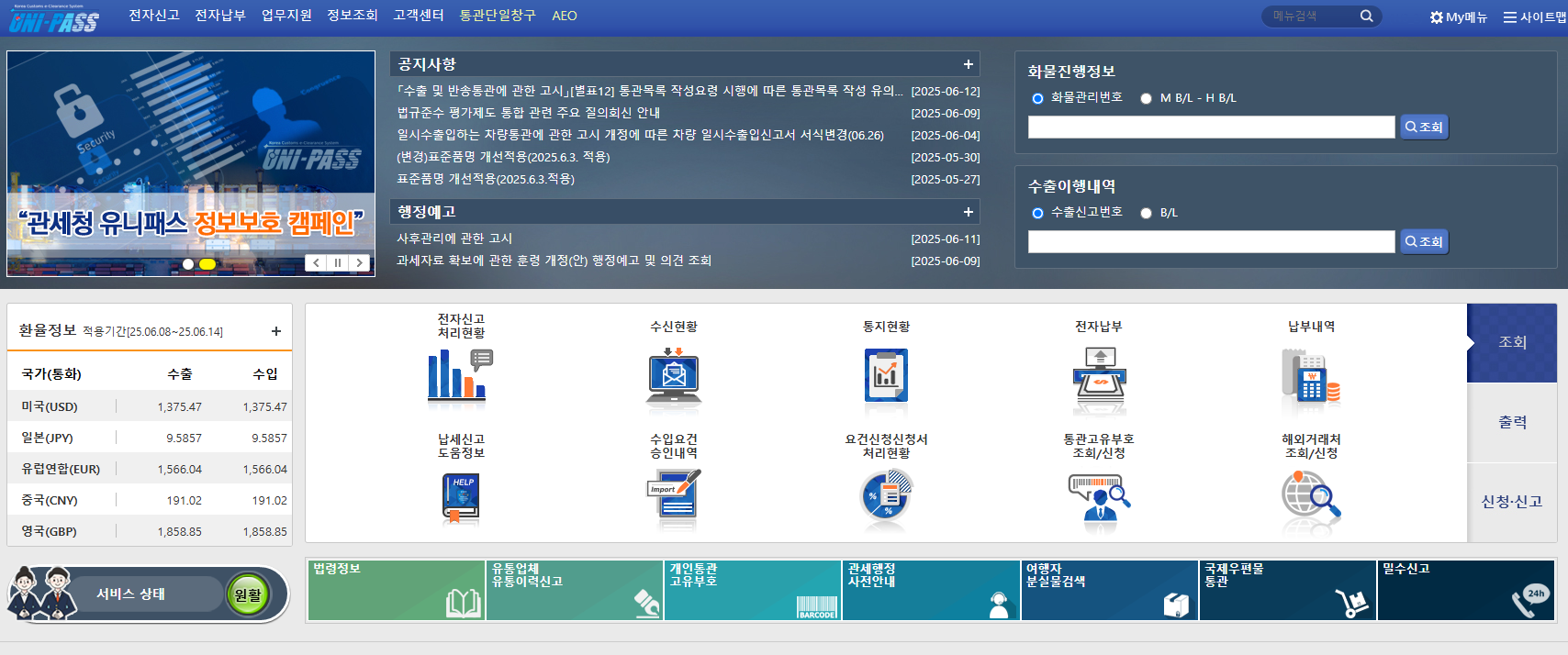Select the second yellow banner dot
Image resolution: width=1568 pixels, height=655 pixels.
(x=207, y=264)
